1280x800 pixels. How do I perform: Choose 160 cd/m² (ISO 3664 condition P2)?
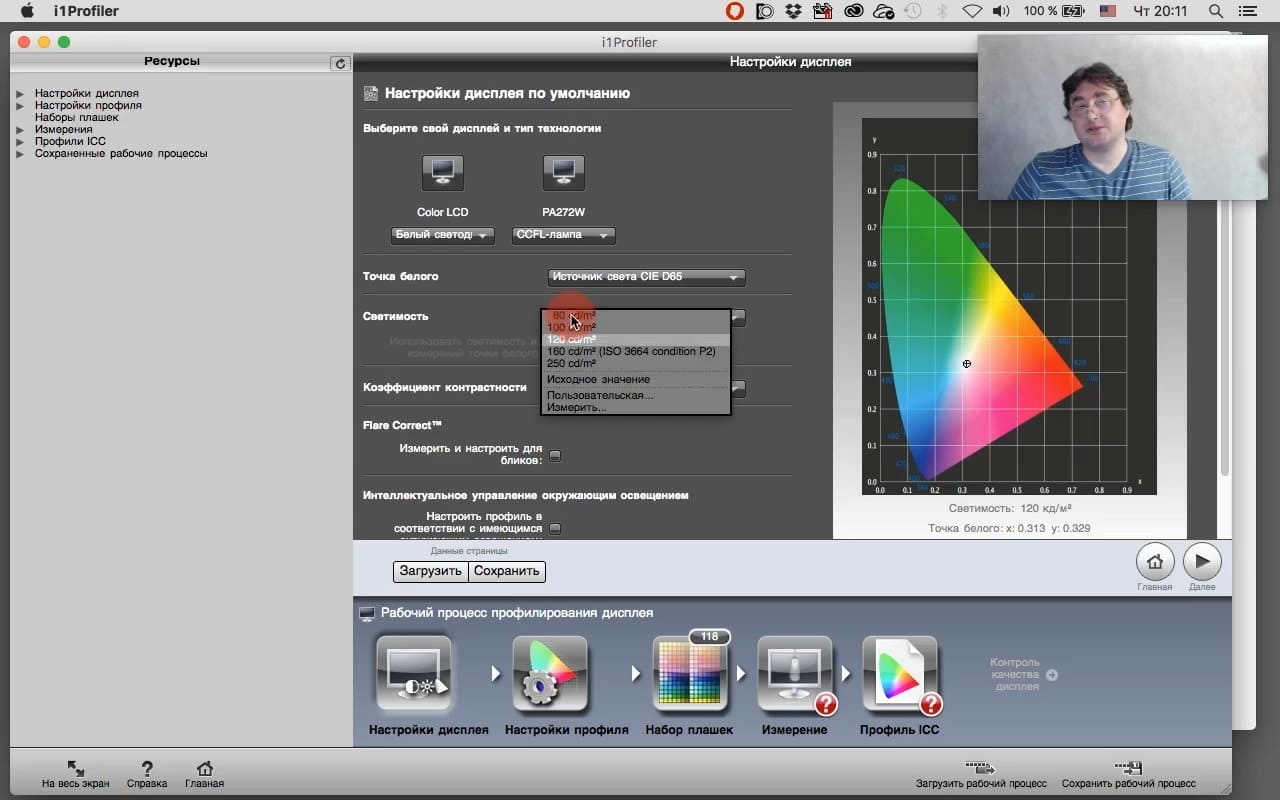[636, 351]
